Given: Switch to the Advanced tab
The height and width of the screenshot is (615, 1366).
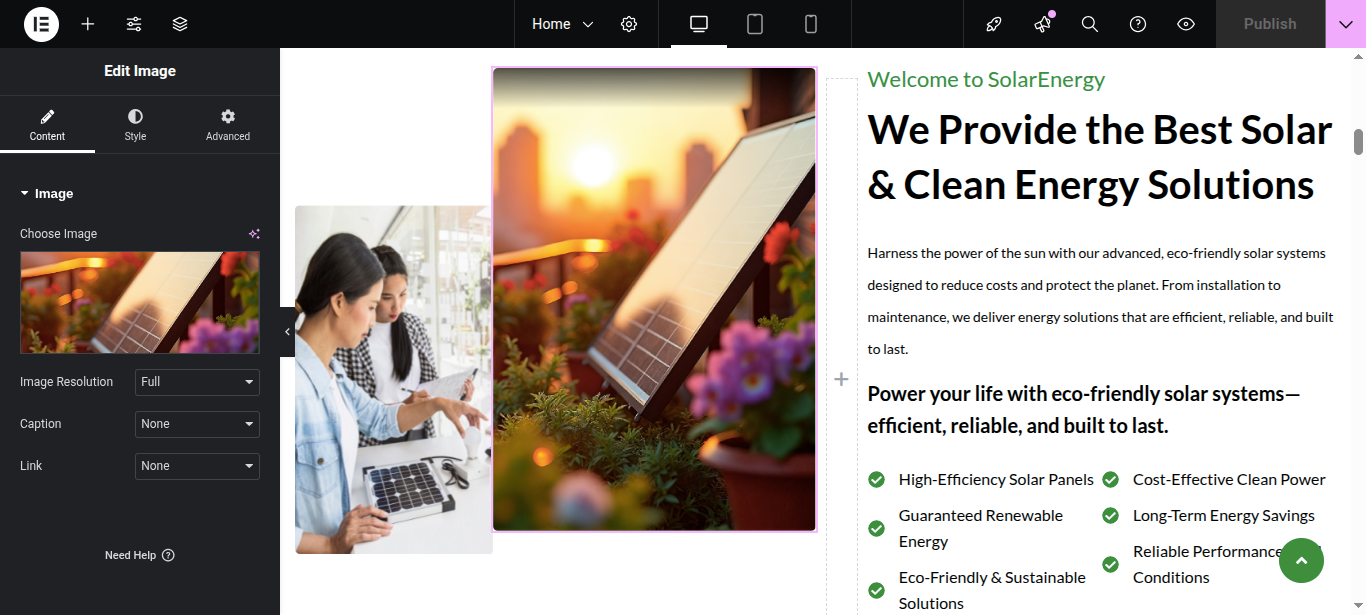Looking at the screenshot, I should point(228,125).
